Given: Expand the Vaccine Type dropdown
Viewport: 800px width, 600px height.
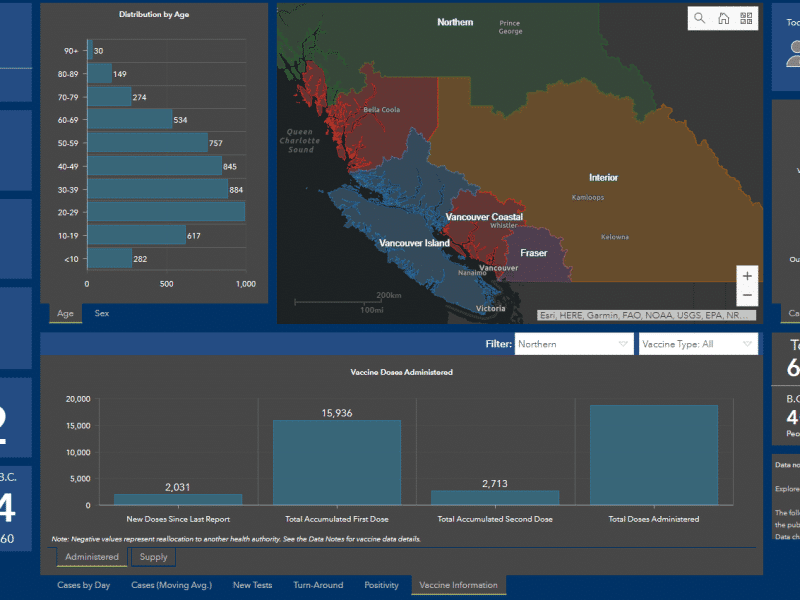Looking at the screenshot, I should click(x=698, y=344).
